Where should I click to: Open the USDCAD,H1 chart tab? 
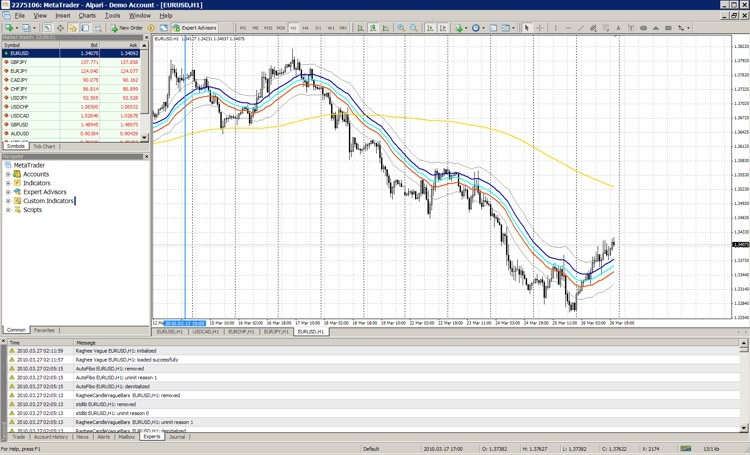click(x=205, y=331)
